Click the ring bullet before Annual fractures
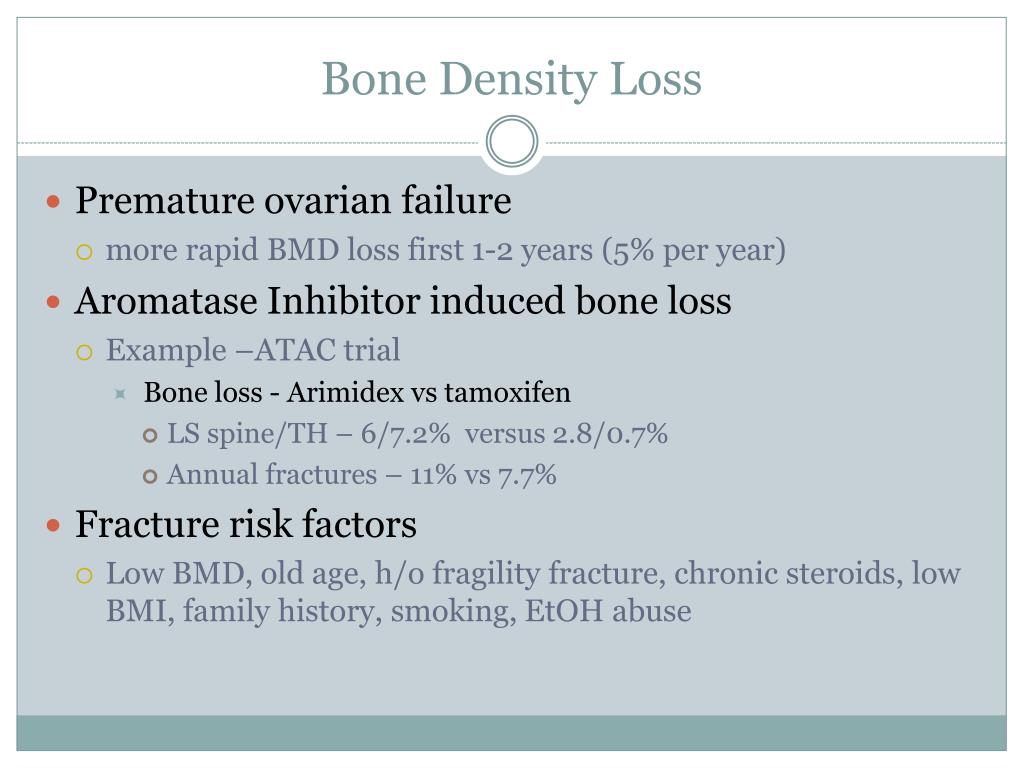1024x768 pixels. coord(150,477)
